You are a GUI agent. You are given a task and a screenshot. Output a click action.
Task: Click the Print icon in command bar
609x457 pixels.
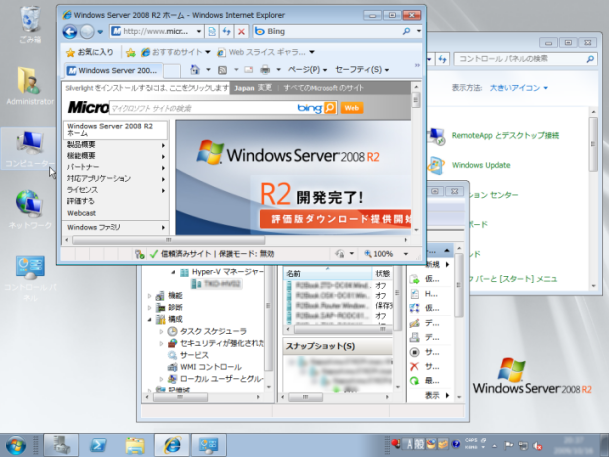(265, 70)
